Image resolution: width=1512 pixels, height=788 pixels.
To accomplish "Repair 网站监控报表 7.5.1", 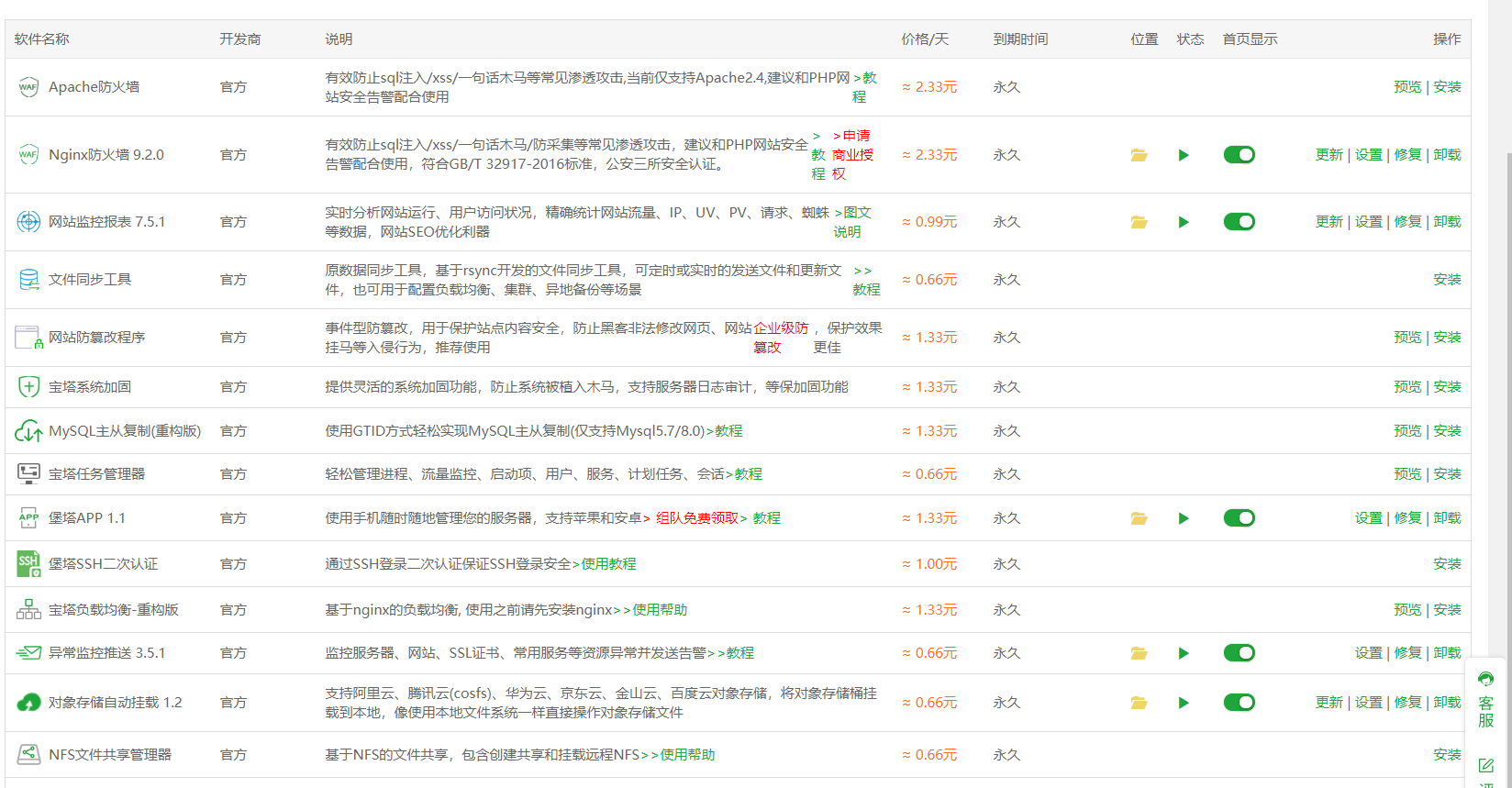I will (x=1407, y=222).
